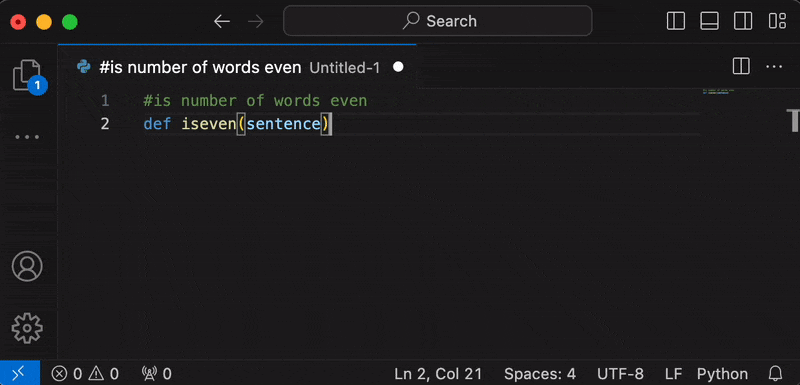Screen dimensions: 800x385
Task: Go forward with the right arrow
Action: pos(256,21)
